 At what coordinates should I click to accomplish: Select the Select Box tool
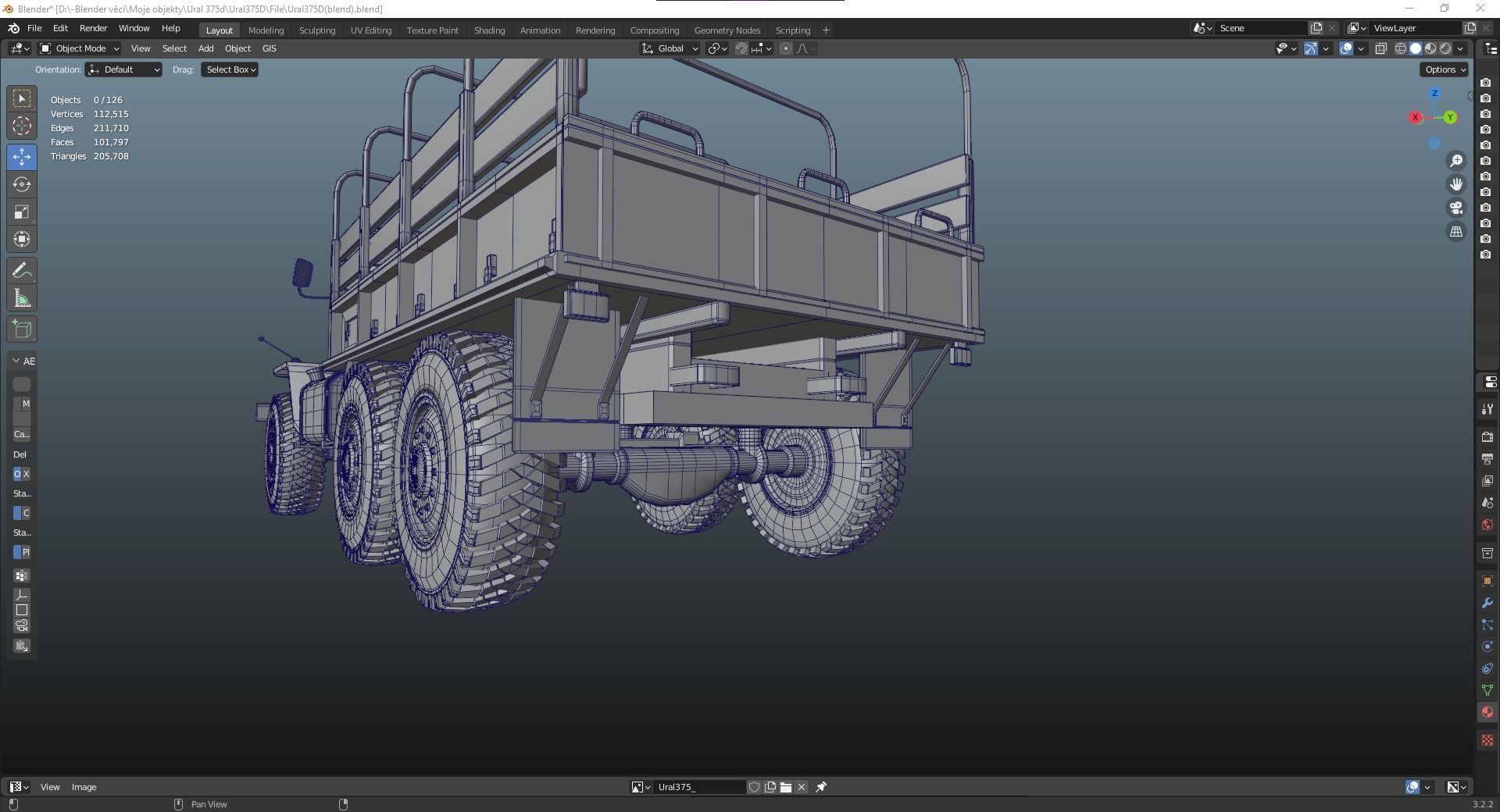point(22,98)
